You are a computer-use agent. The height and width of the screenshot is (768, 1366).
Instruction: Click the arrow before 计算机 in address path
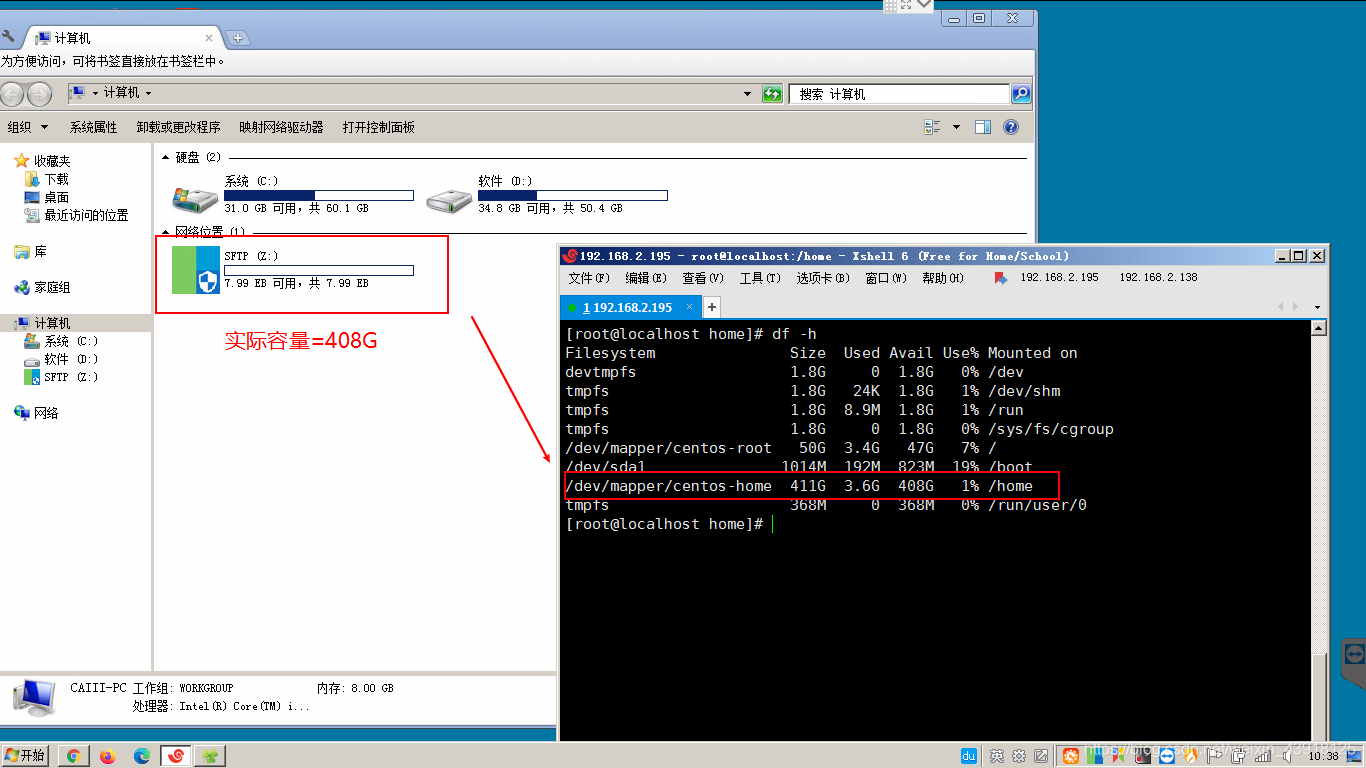coord(96,93)
